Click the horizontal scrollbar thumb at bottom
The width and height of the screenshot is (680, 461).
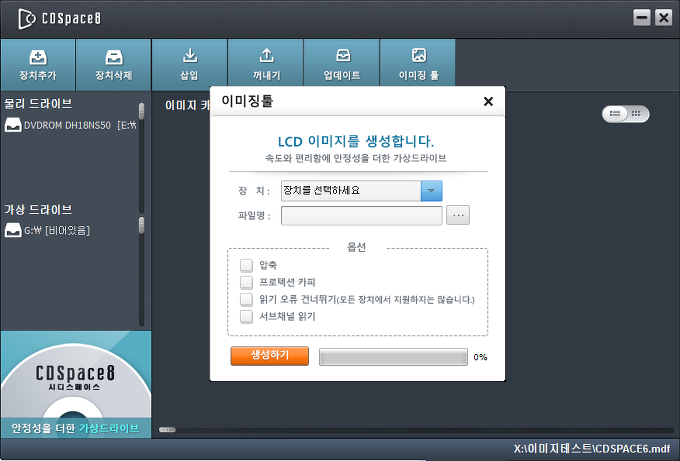pyautogui.click(x=167, y=430)
